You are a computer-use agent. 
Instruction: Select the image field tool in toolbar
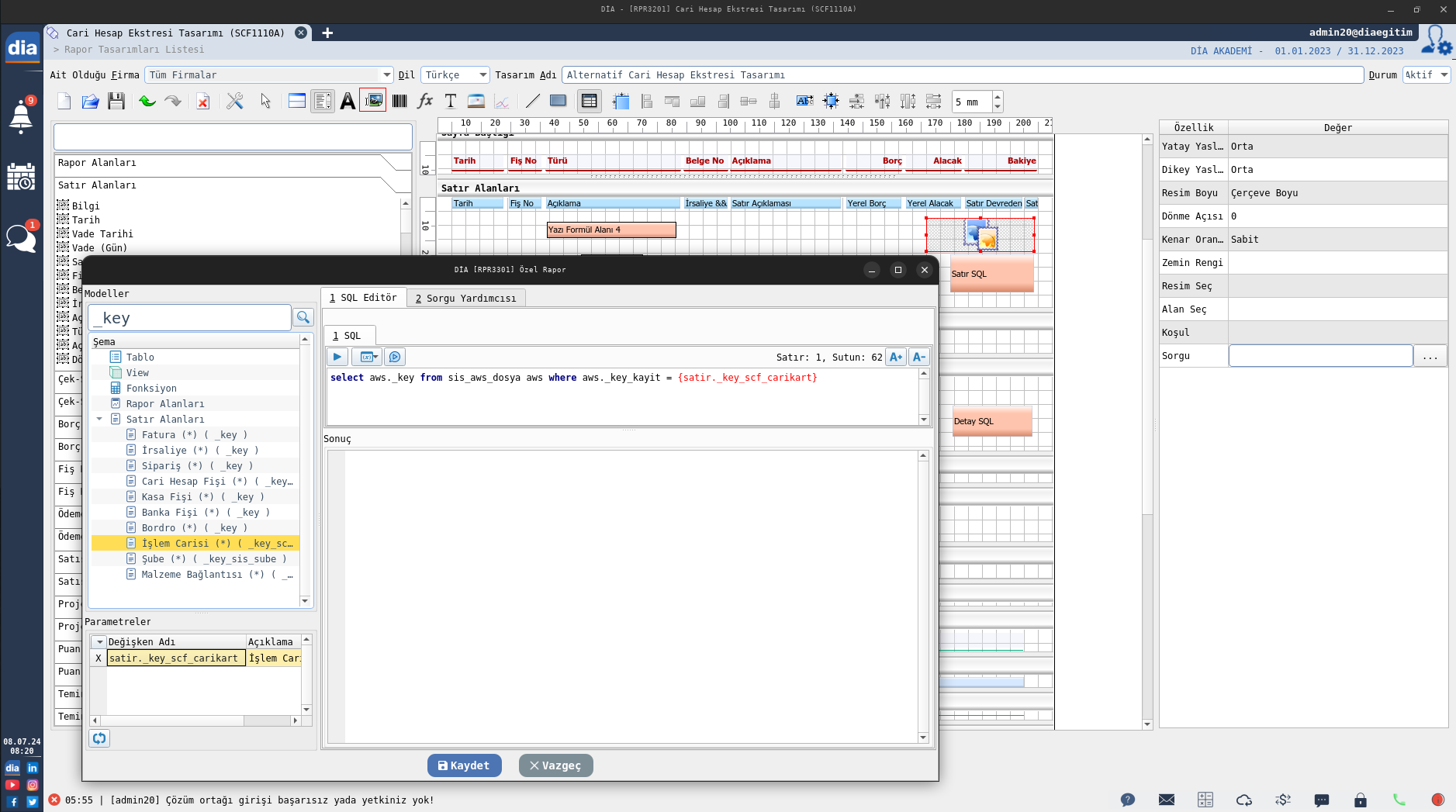373,101
